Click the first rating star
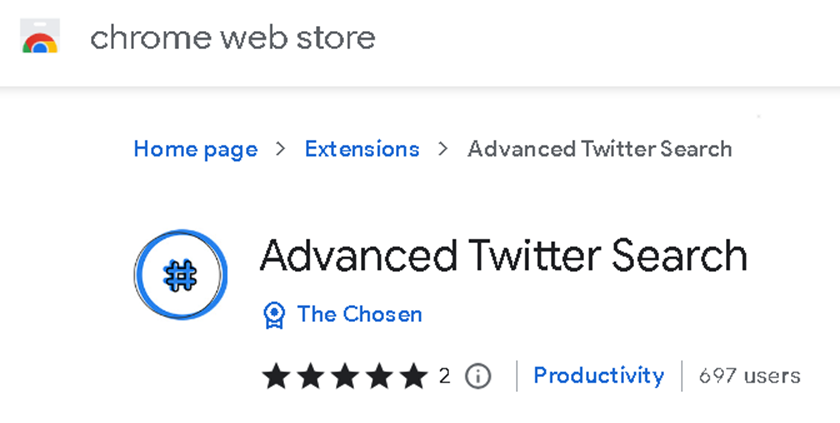 (x=276, y=376)
